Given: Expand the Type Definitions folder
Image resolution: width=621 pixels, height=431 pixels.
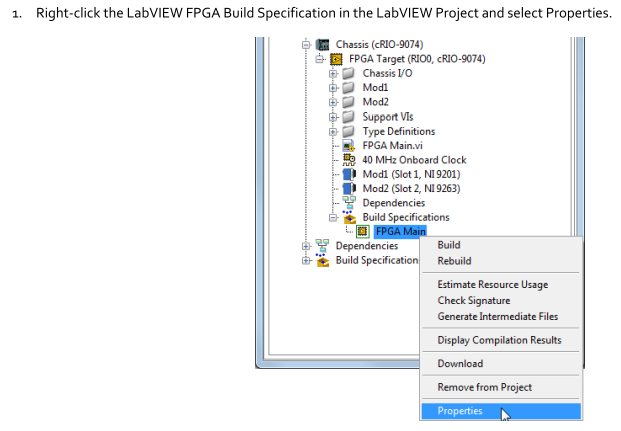Looking at the screenshot, I should tap(333, 132).
